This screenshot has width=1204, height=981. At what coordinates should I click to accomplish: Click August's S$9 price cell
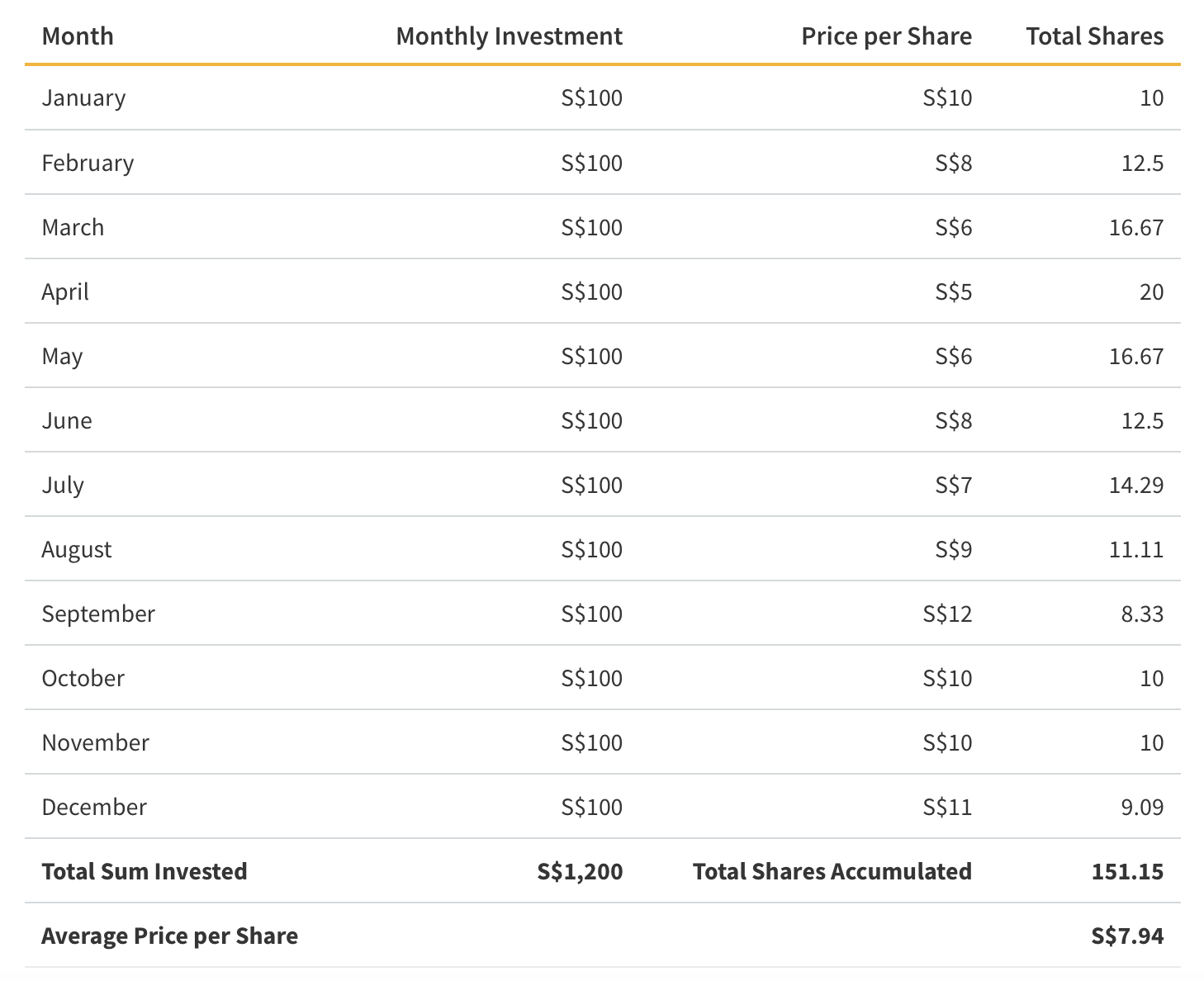pos(953,549)
